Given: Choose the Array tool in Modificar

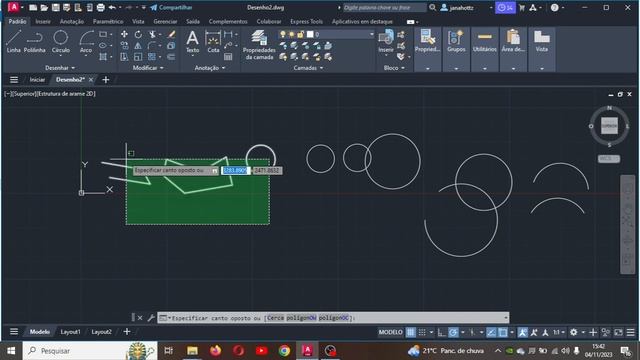Looking at the screenshot, I should coord(152,57).
